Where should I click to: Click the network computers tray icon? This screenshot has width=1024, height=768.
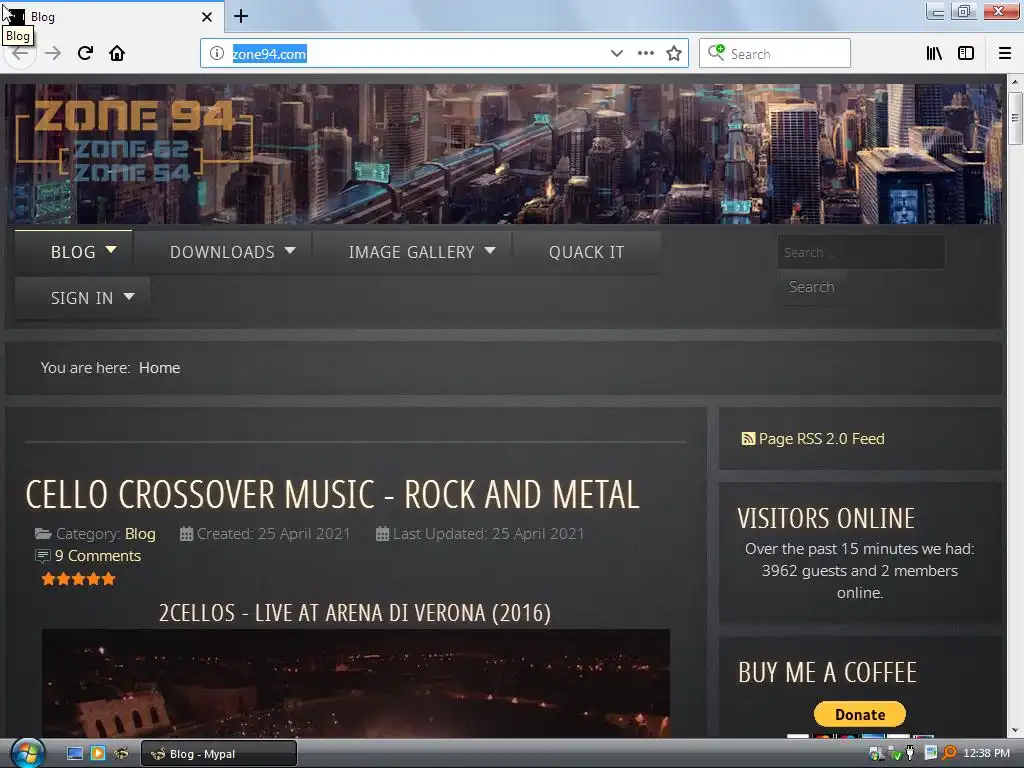(876, 754)
